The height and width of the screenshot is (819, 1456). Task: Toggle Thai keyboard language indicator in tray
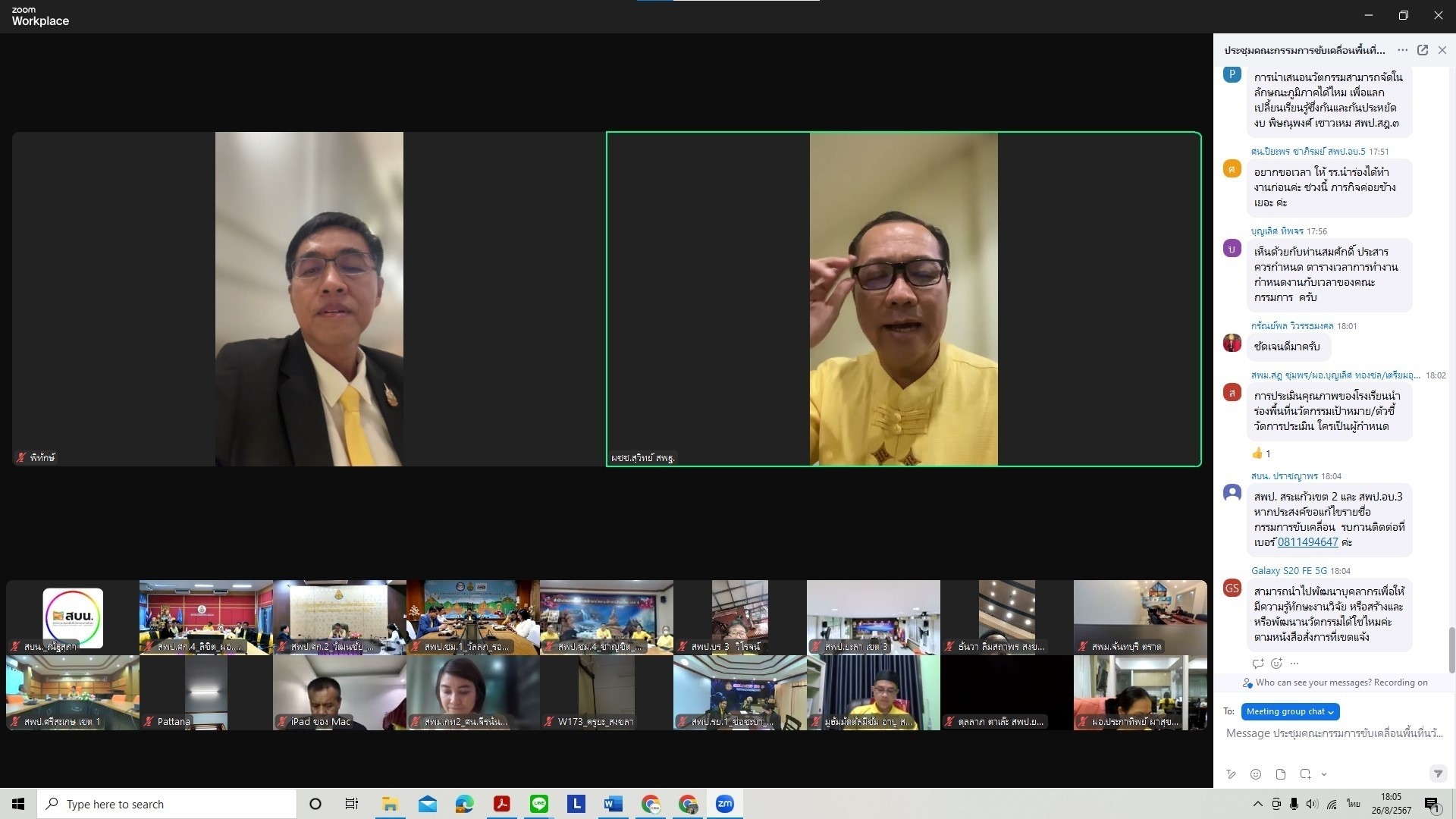(1354, 804)
